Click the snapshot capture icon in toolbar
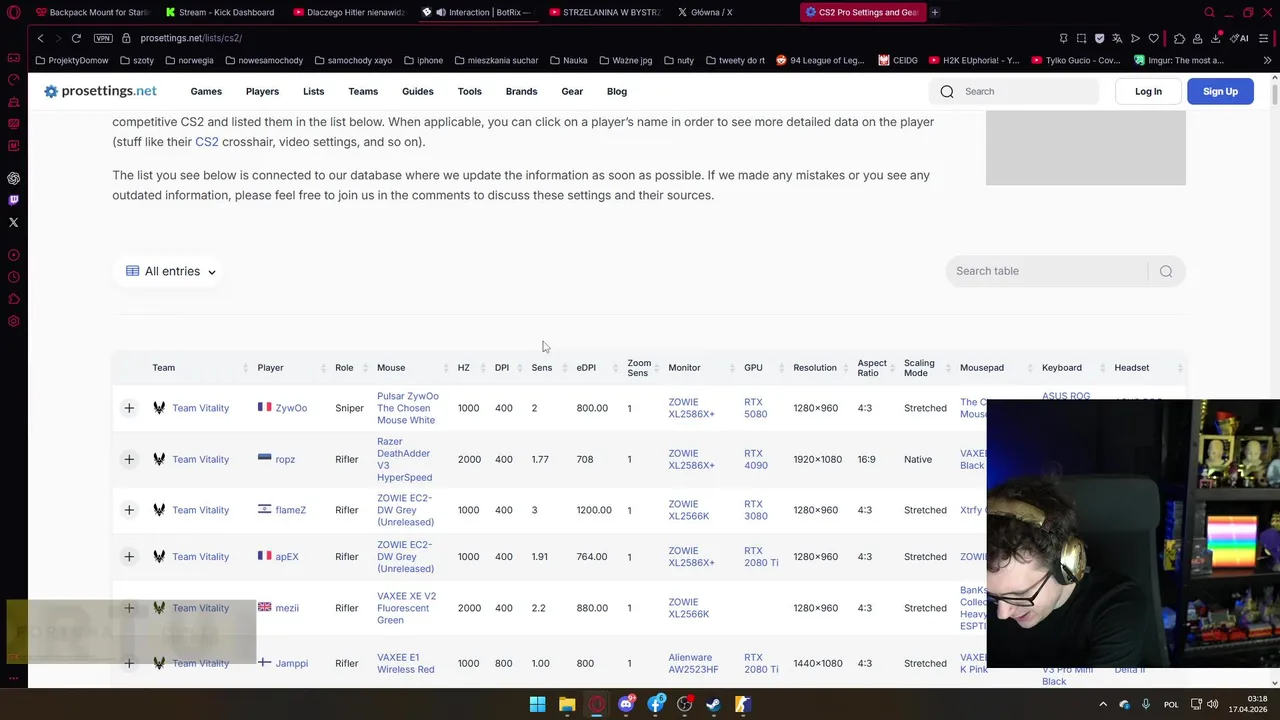 click(1081, 38)
